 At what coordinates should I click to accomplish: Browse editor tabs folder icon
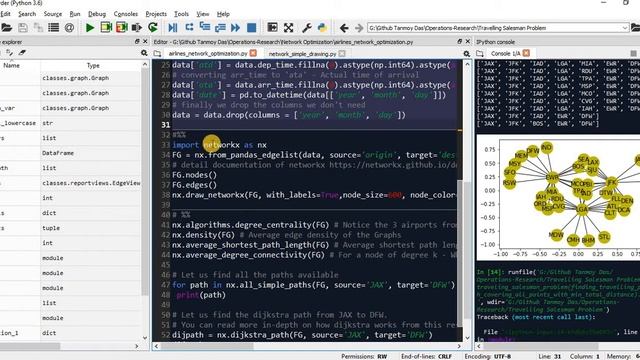tap(158, 53)
